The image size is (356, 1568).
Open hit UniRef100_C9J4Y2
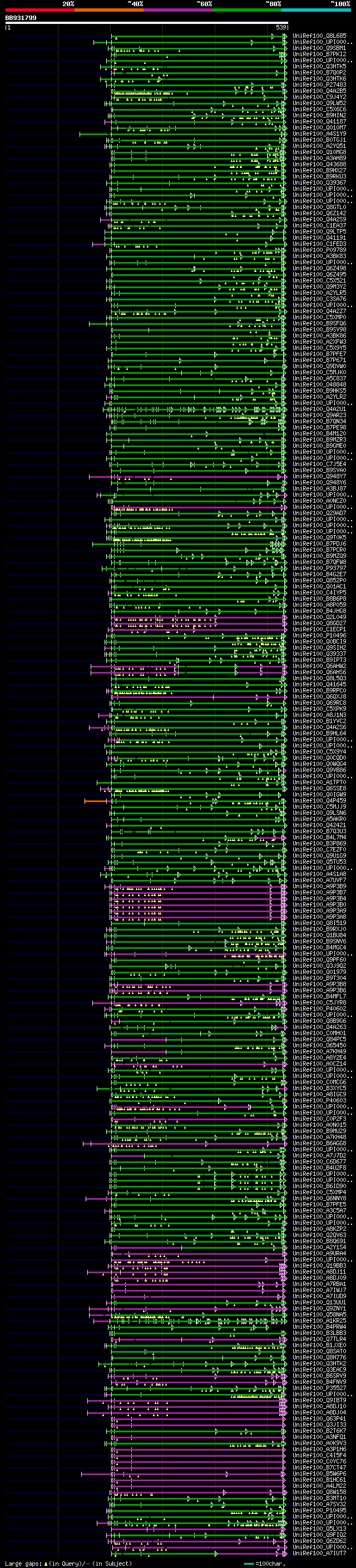[x=319, y=97]
